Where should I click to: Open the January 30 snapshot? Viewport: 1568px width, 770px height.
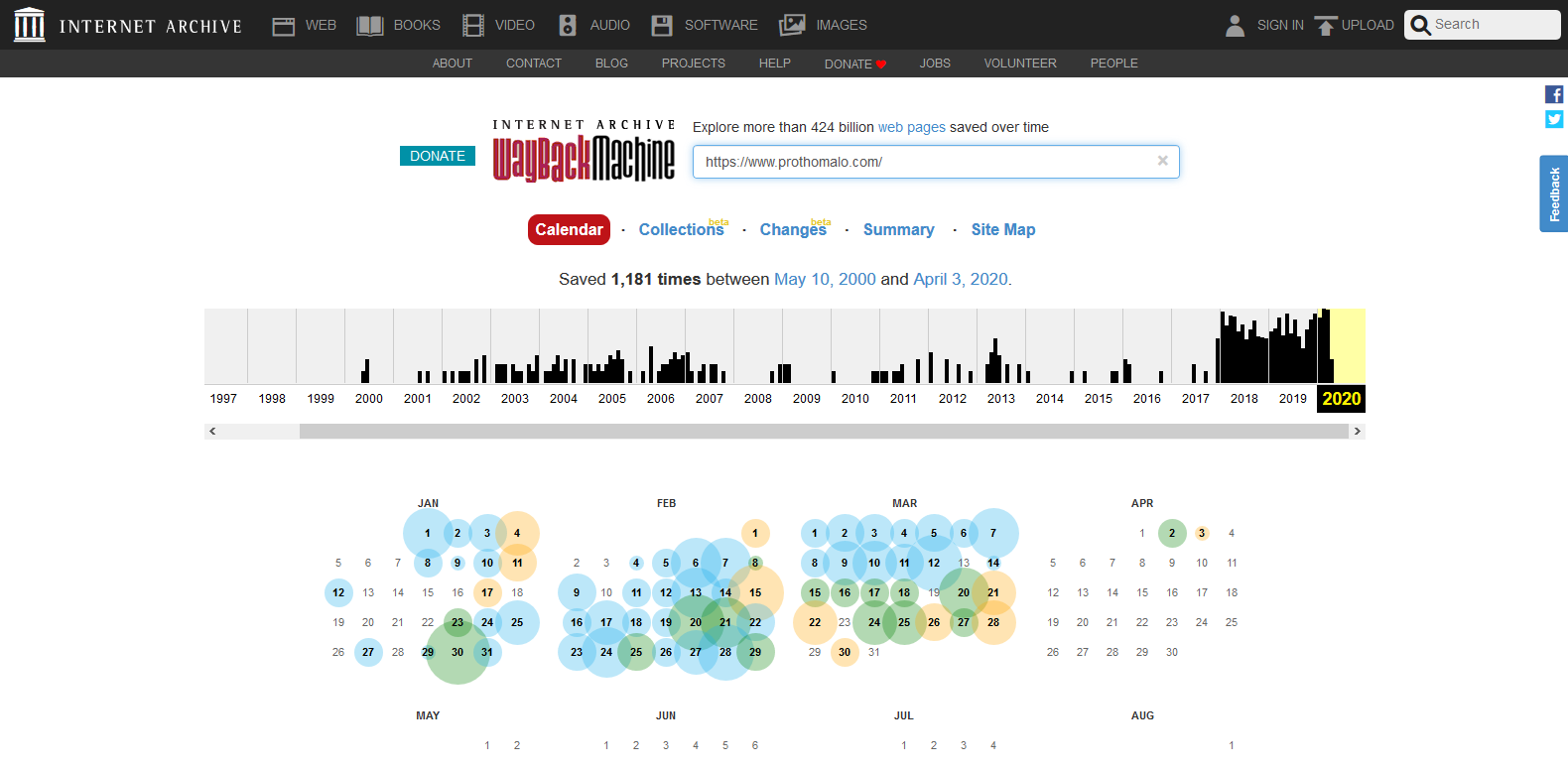[x=457, y=652]
